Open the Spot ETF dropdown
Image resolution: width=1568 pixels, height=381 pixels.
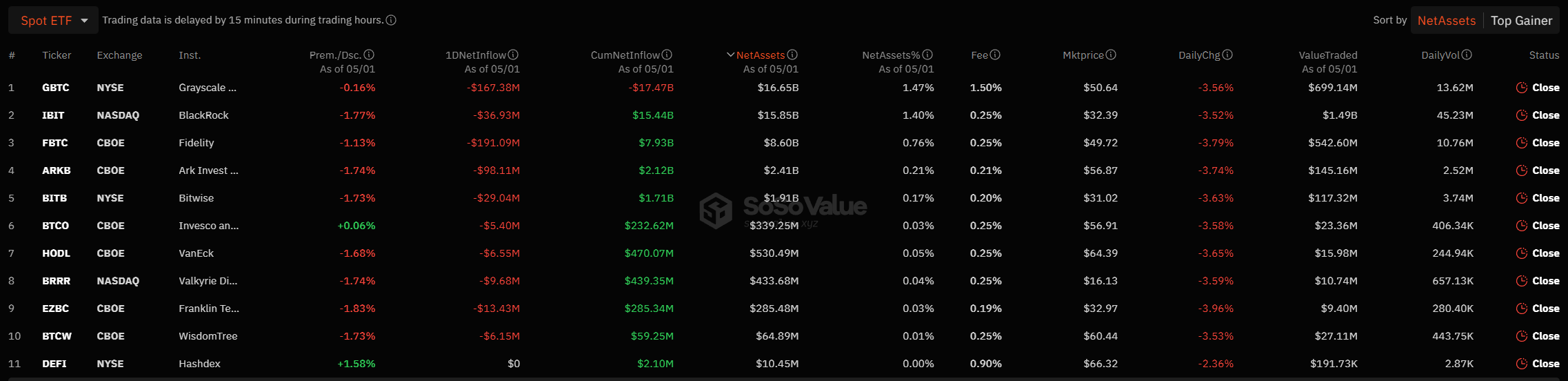(54, 21)
